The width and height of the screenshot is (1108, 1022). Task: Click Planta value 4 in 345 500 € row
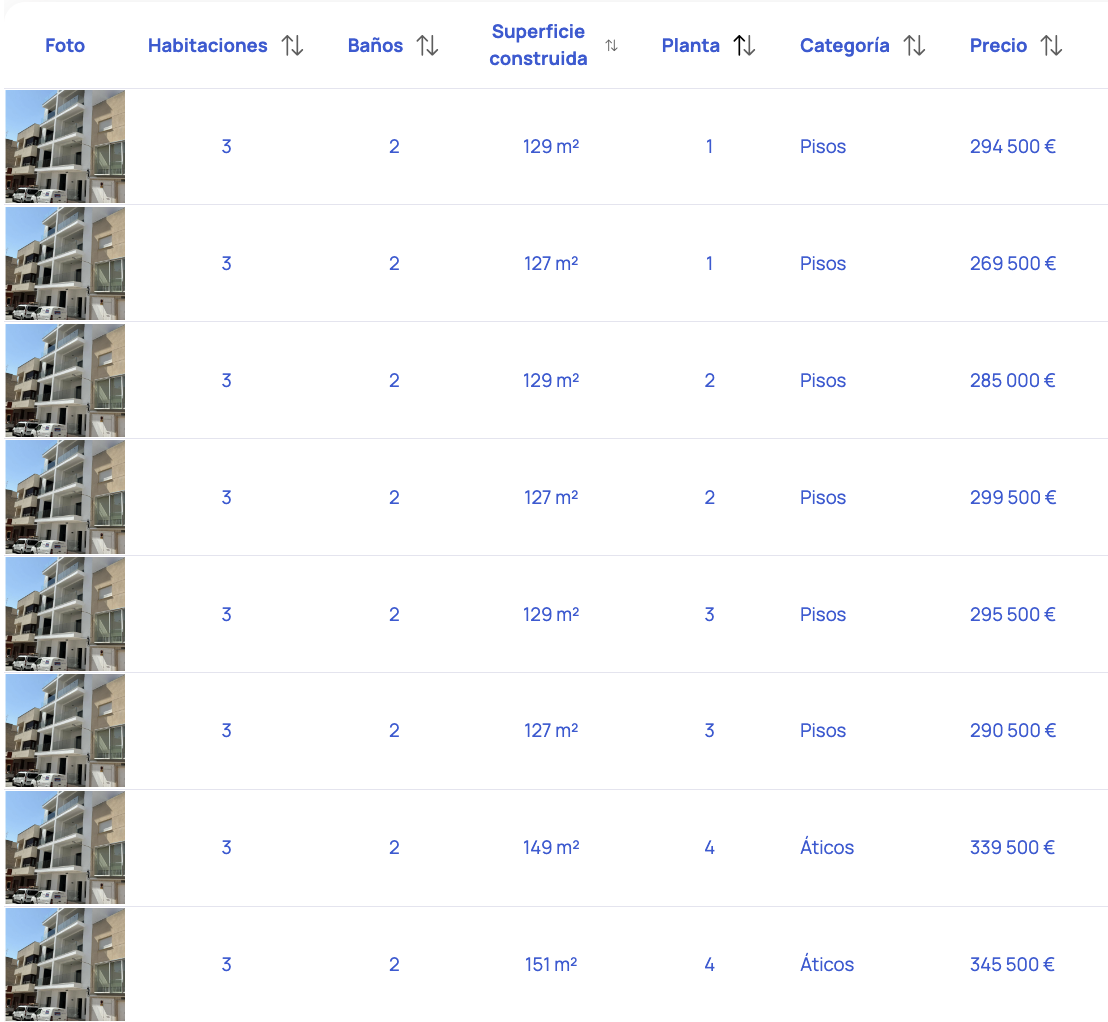point(709,965)
